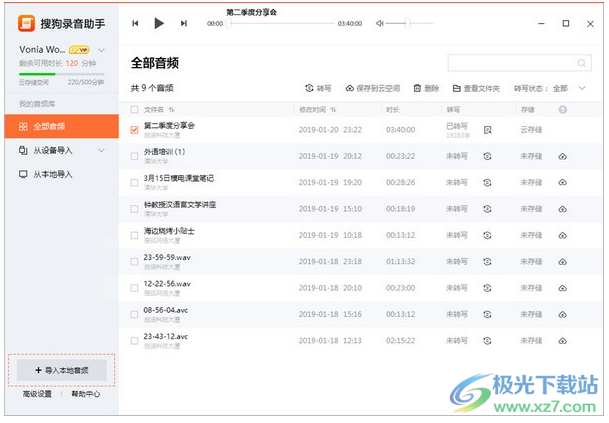Viewport: 609px width, 423px height.
Task: Open the 23-59-59.wav file name
Action: tap(167, 258)
